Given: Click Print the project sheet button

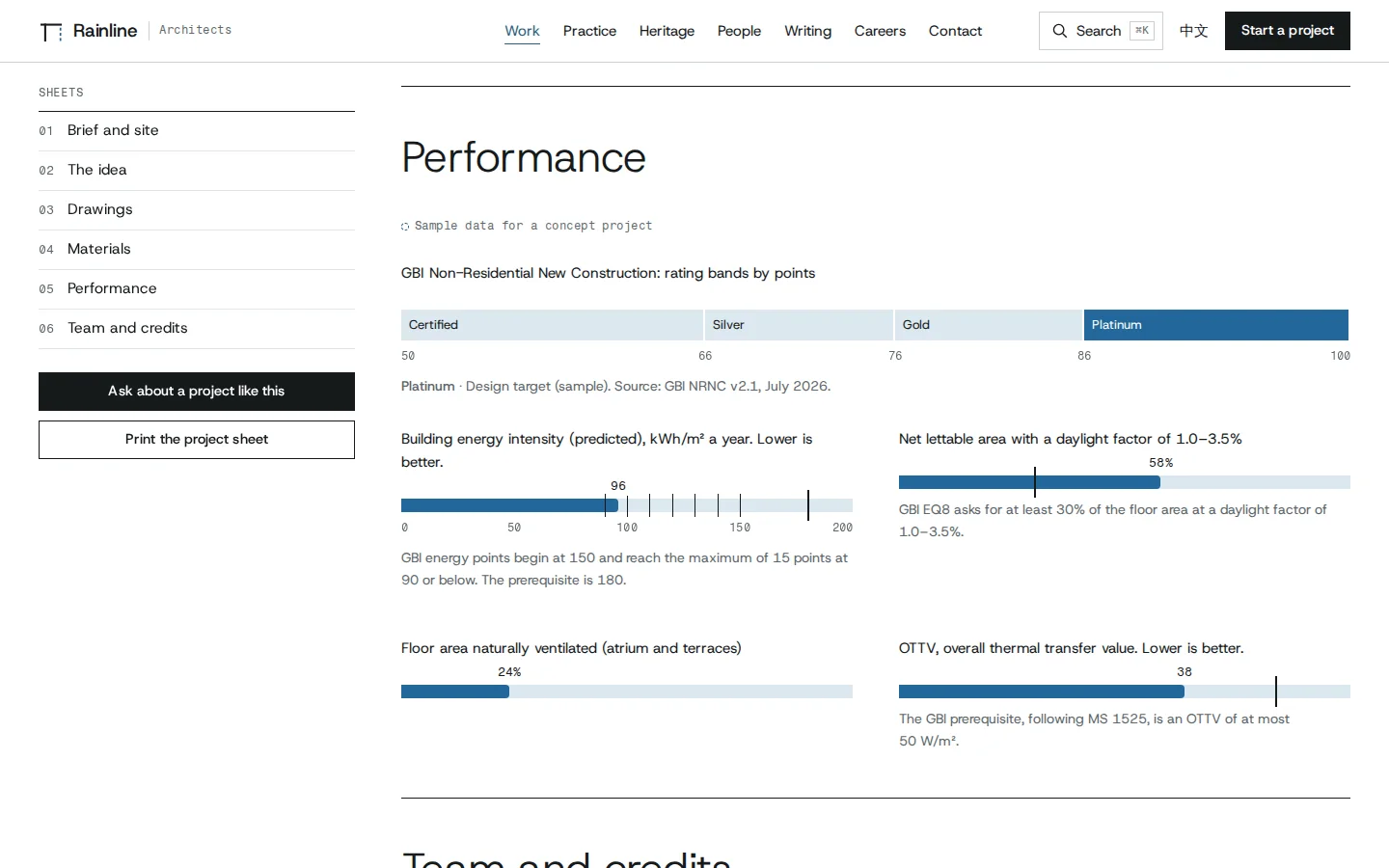Looking at the screenshot, I should point(197,440).
